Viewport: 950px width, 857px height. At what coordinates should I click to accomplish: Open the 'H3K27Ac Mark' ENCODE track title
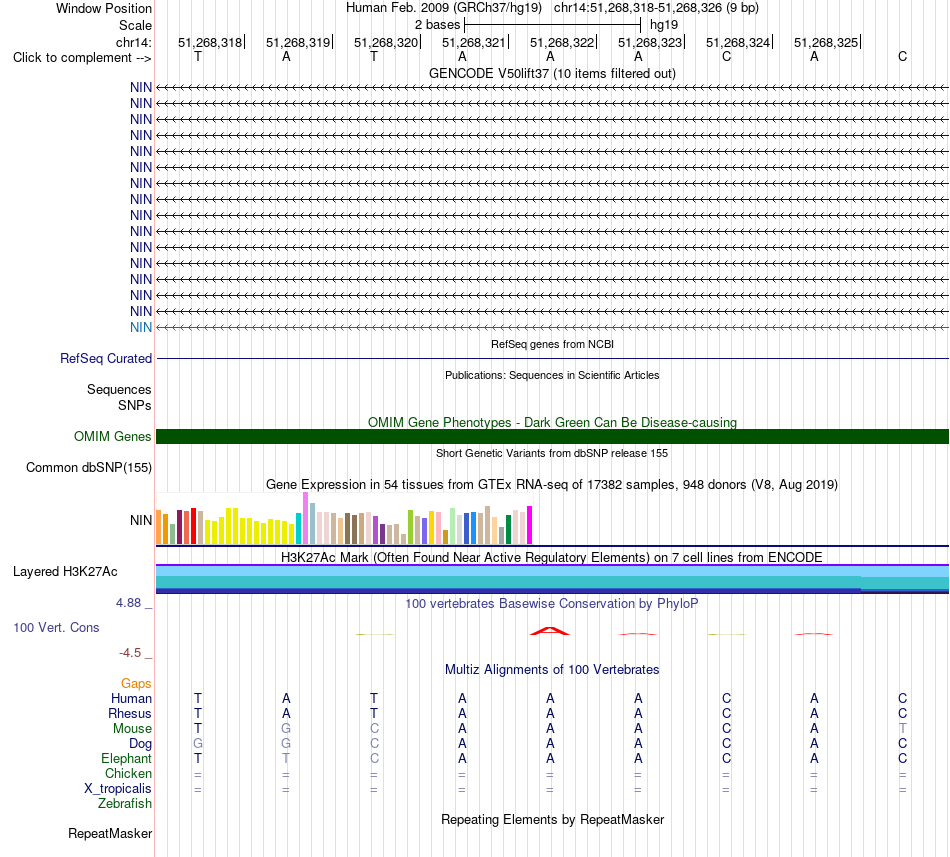pos(552,557)
